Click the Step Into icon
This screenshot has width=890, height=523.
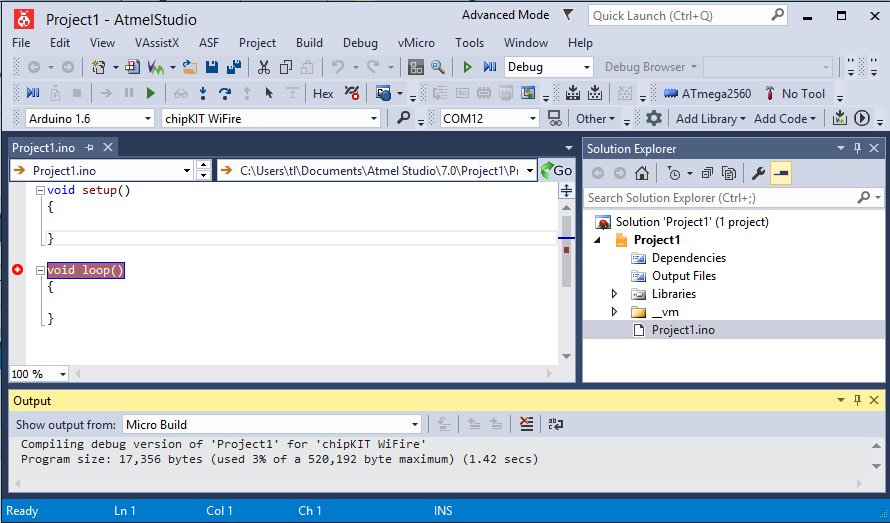coord(203,93)
